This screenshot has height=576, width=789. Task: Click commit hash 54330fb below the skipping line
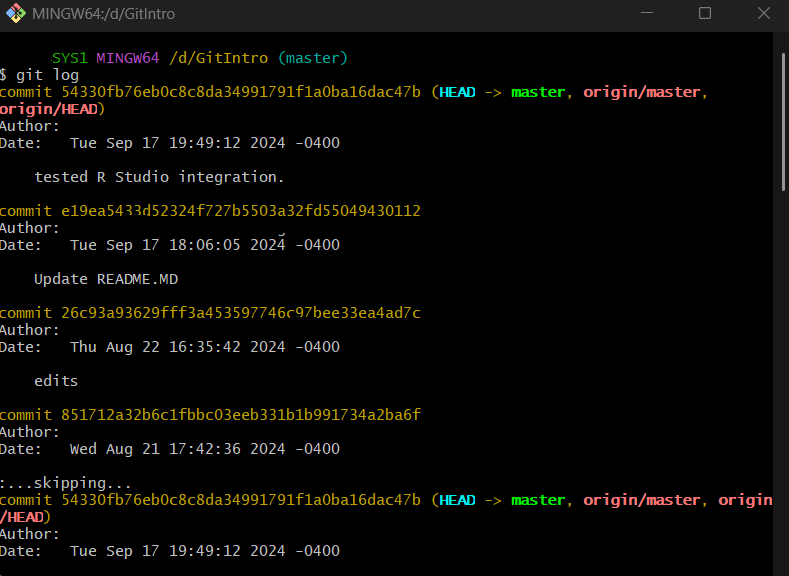pos(241,500)
